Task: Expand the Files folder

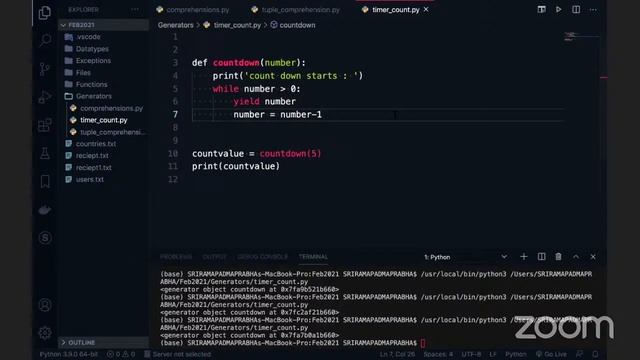Action: tap(83, 73)
